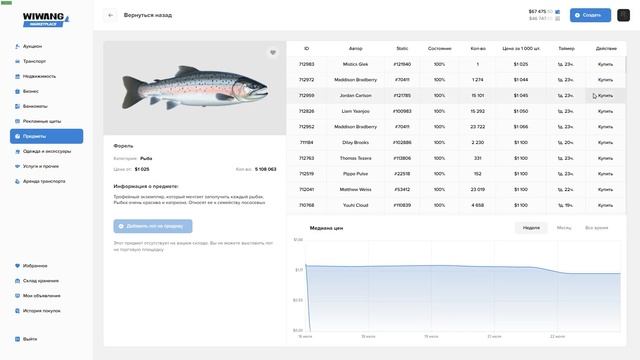This screenshot has height=360, width=640.
Task: Click the Кол-во column header
Action: (x=478, y=48)
